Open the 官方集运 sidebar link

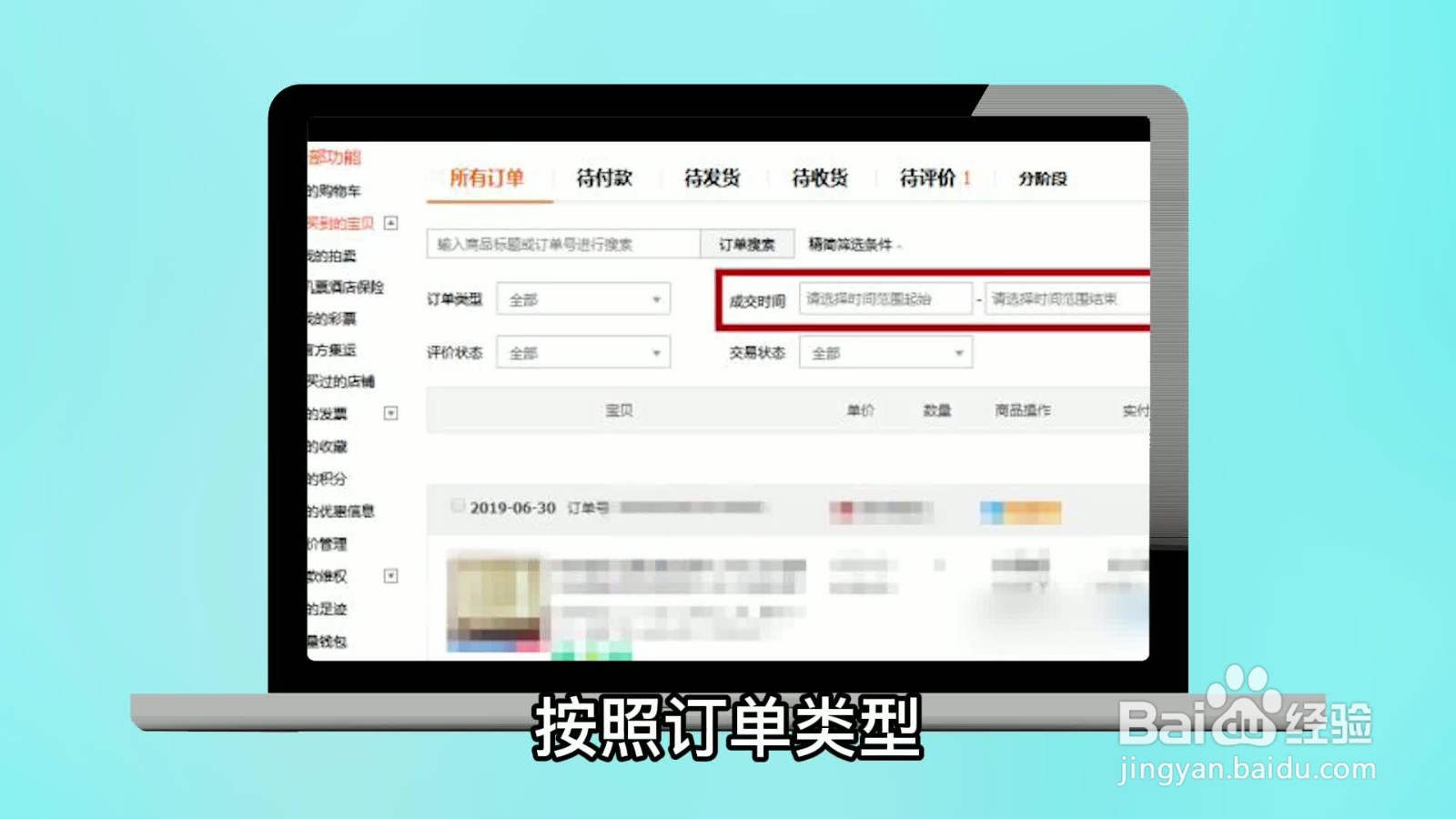point(332,349)
